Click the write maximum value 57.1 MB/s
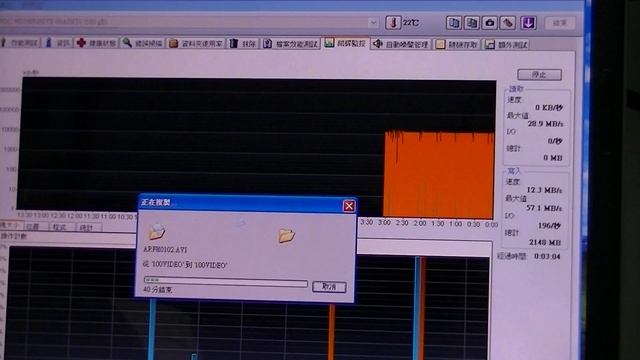 [x=544, y=208]
